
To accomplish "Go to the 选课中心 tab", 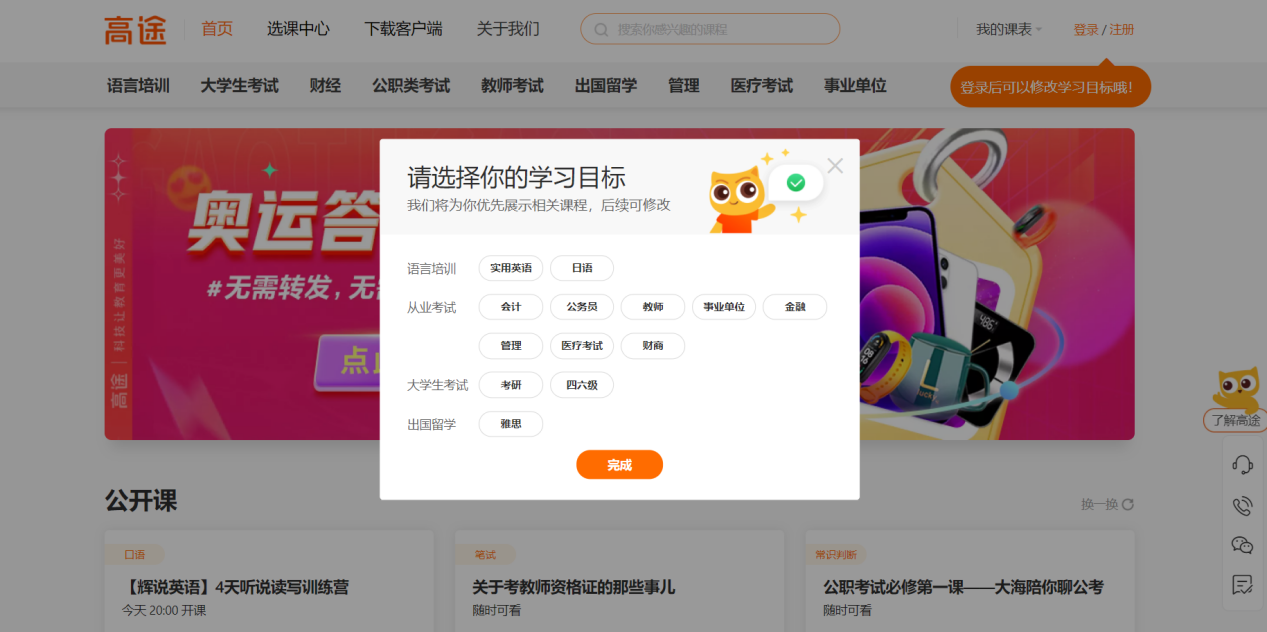I will (x=298, y=29).
